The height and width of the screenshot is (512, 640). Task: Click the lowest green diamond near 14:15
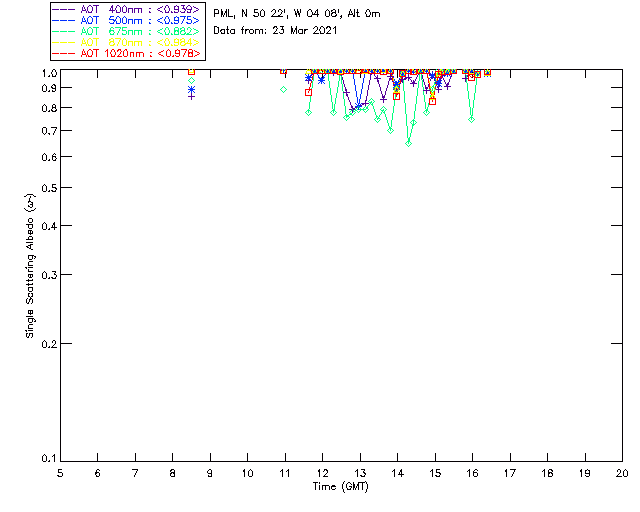408,144
